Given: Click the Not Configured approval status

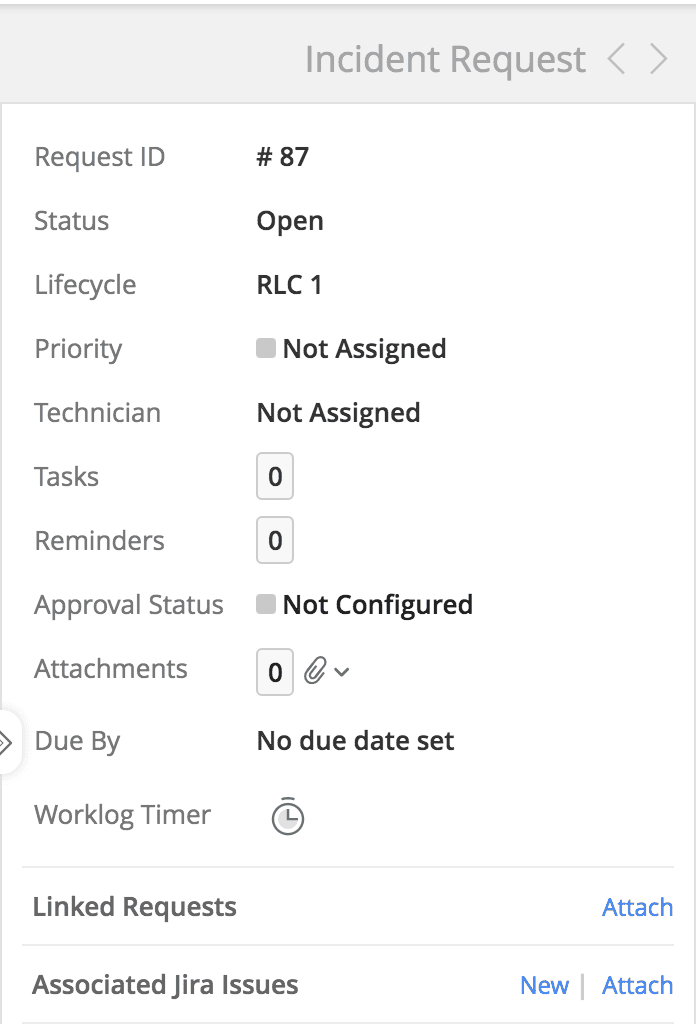Looking at the screenshot, I should 377,605.
